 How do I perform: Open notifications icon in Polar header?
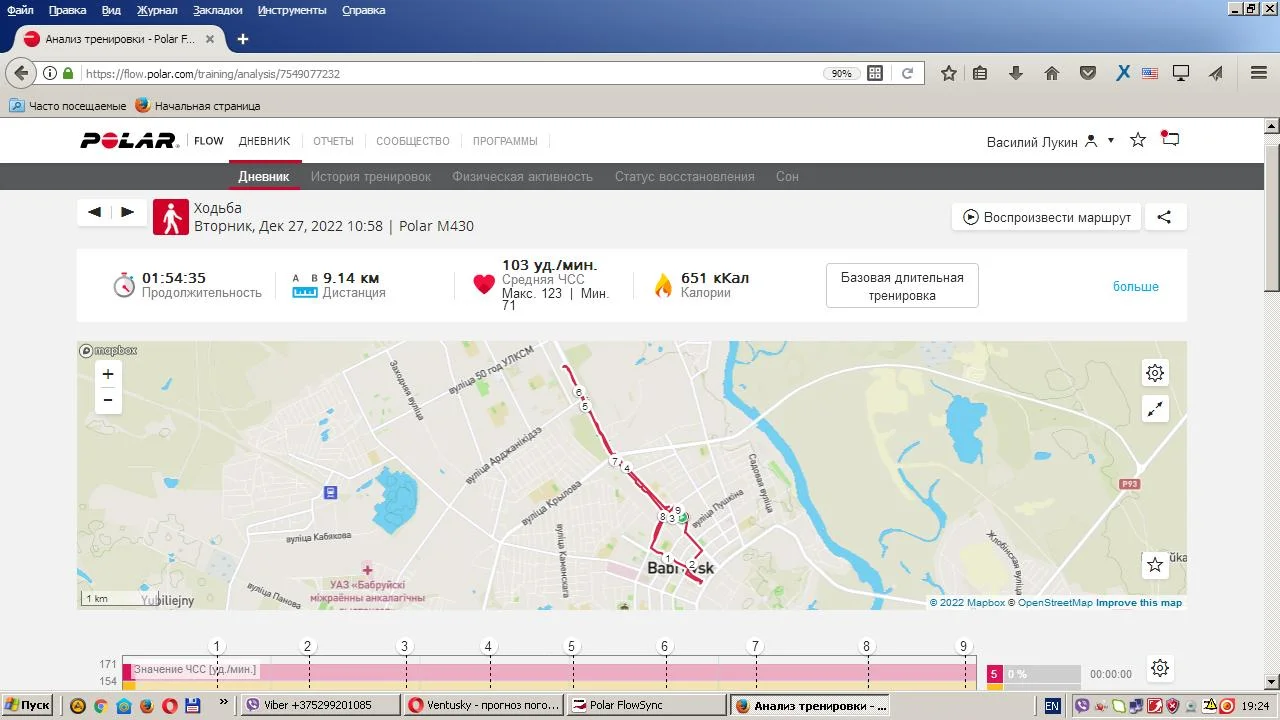point(1170,140)
